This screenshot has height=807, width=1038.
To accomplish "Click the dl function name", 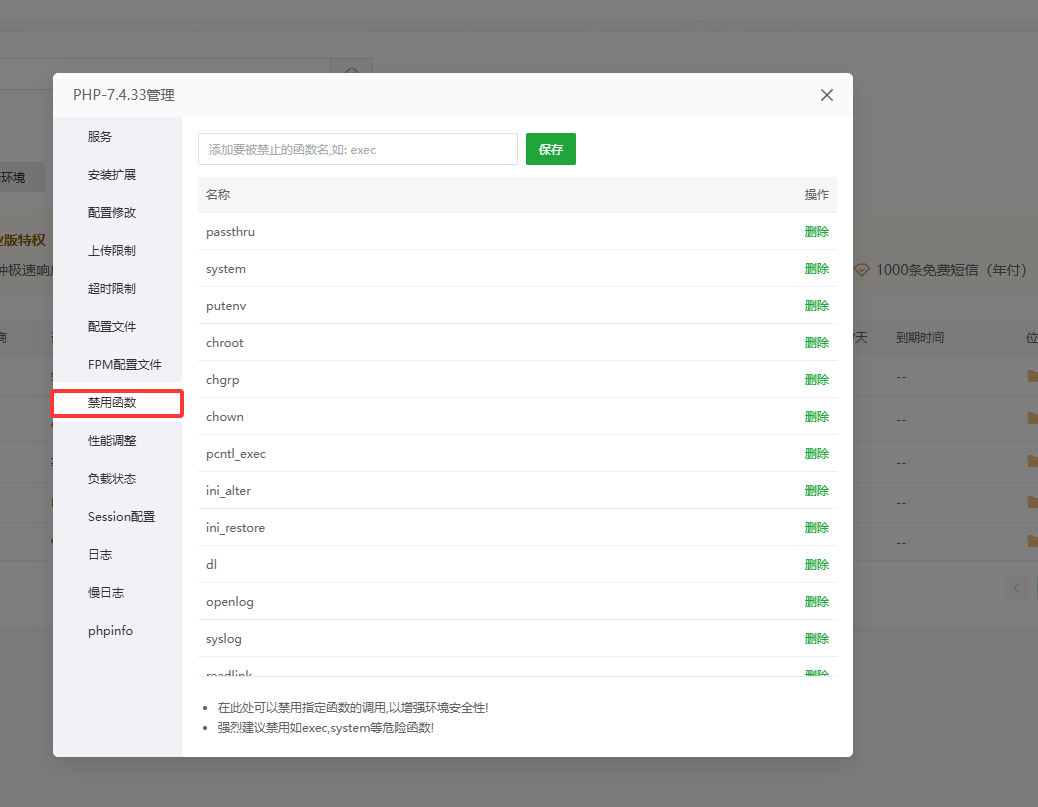I will click(211, 565).
